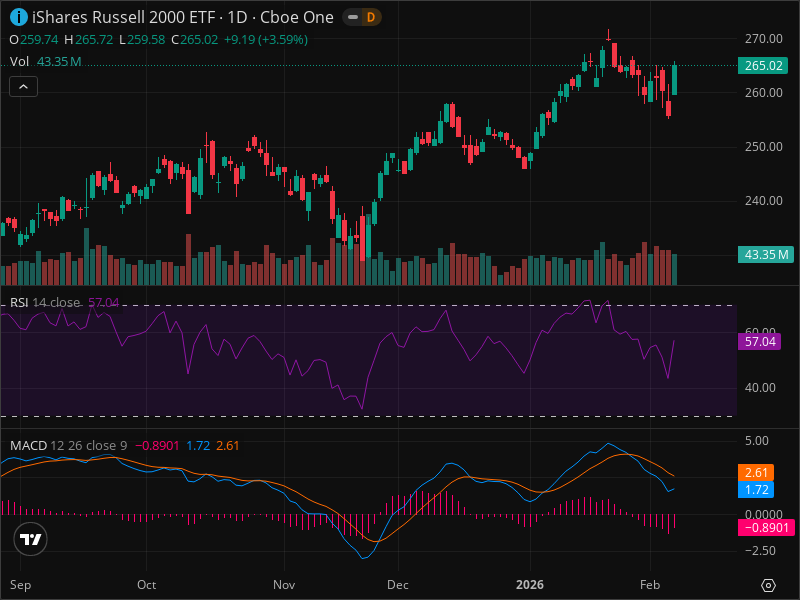
Task: Click the Feb time axis label
Action: coord(649,585)
